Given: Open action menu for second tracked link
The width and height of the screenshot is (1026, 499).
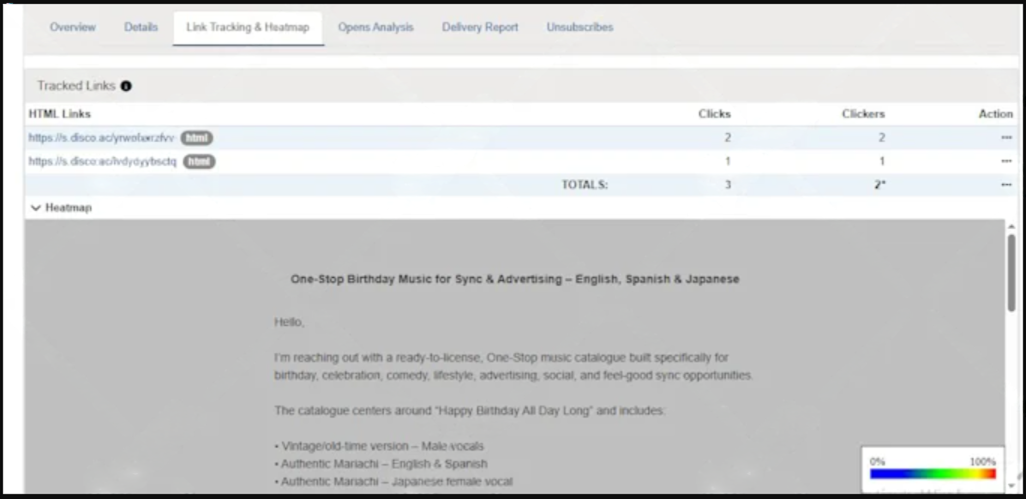Looking at the screenshot, I should [x=1006, y=162].
